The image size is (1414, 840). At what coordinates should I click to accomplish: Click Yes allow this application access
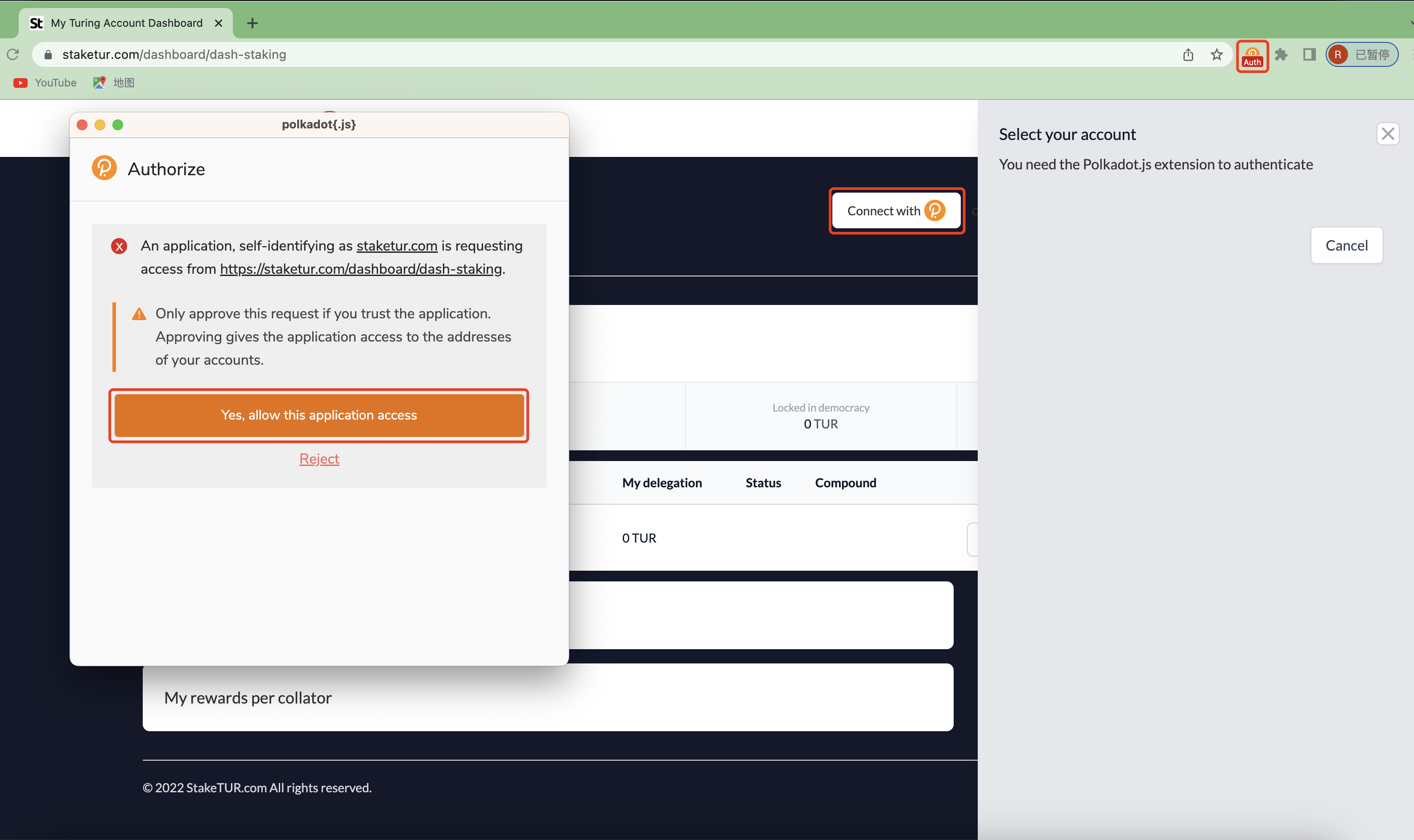(x=319, y=415)
